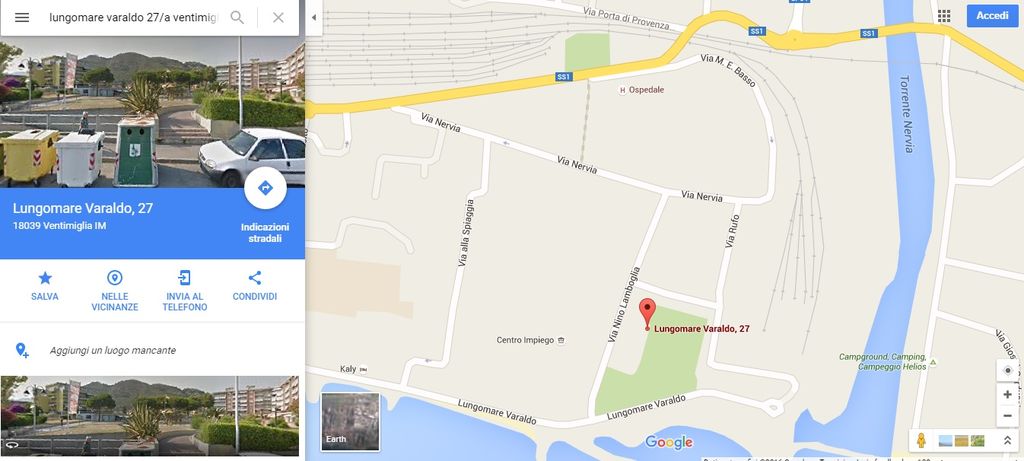Sign in with Accedi button
The height and width of the screenshot is (461, 1024).
pos(992,16)
